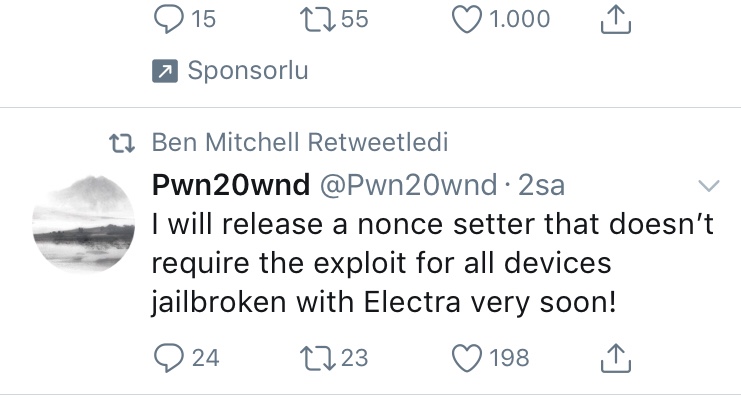Tap the 1.000 like count number
Viewport: 741px width, 415px height.
click(x=516, y=19)
